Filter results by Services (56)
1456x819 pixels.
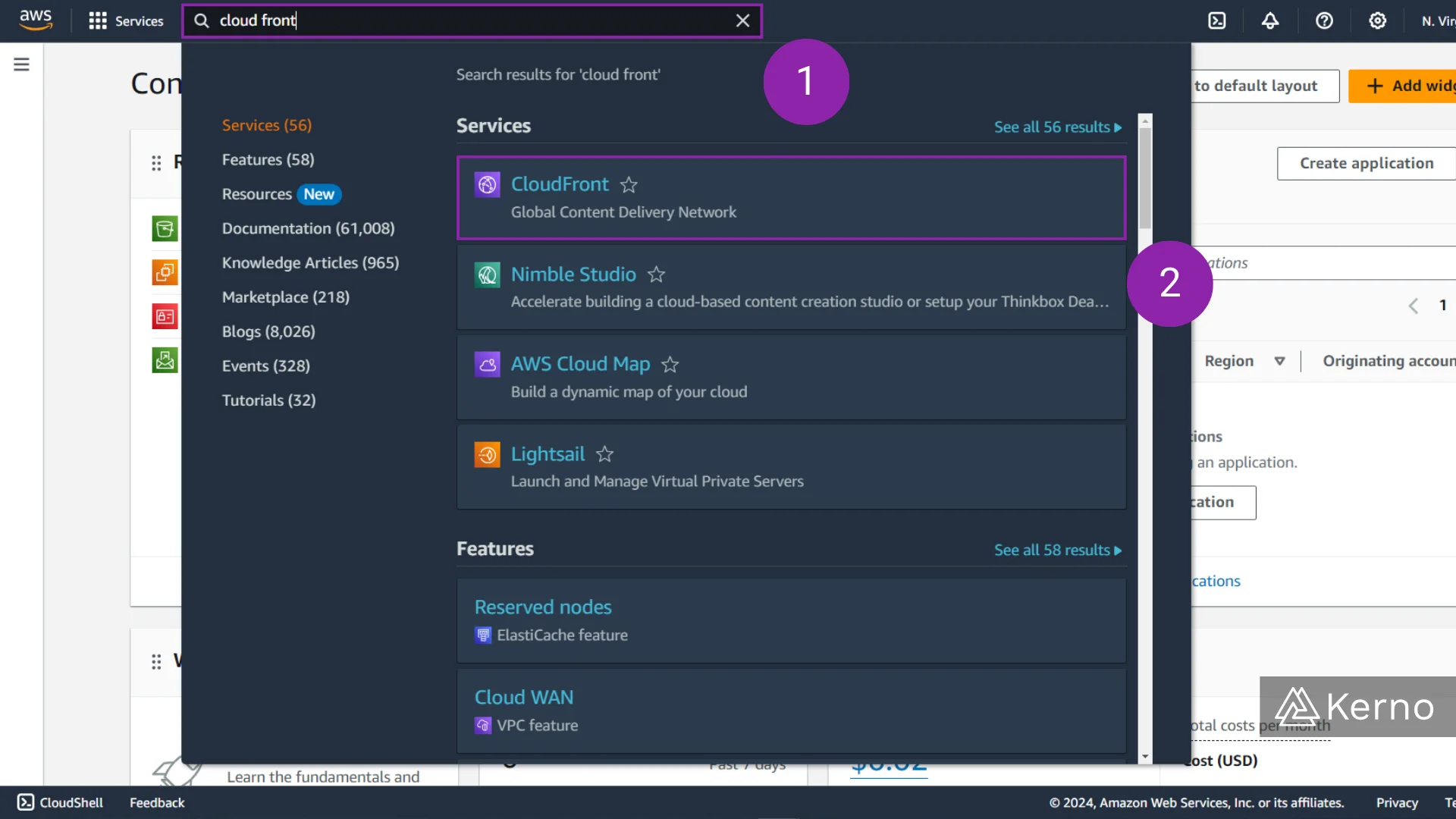click(x=267, y=125)
